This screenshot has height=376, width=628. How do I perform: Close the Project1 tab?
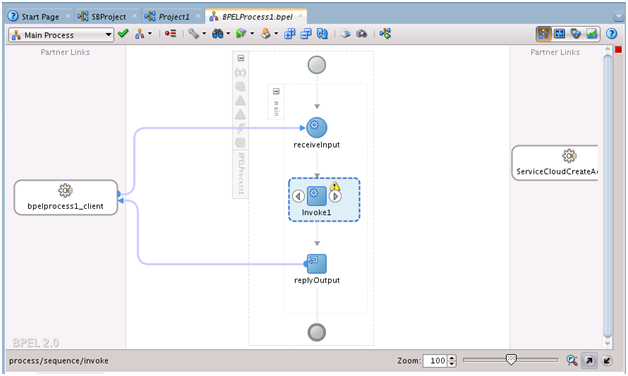pos(198,16)
